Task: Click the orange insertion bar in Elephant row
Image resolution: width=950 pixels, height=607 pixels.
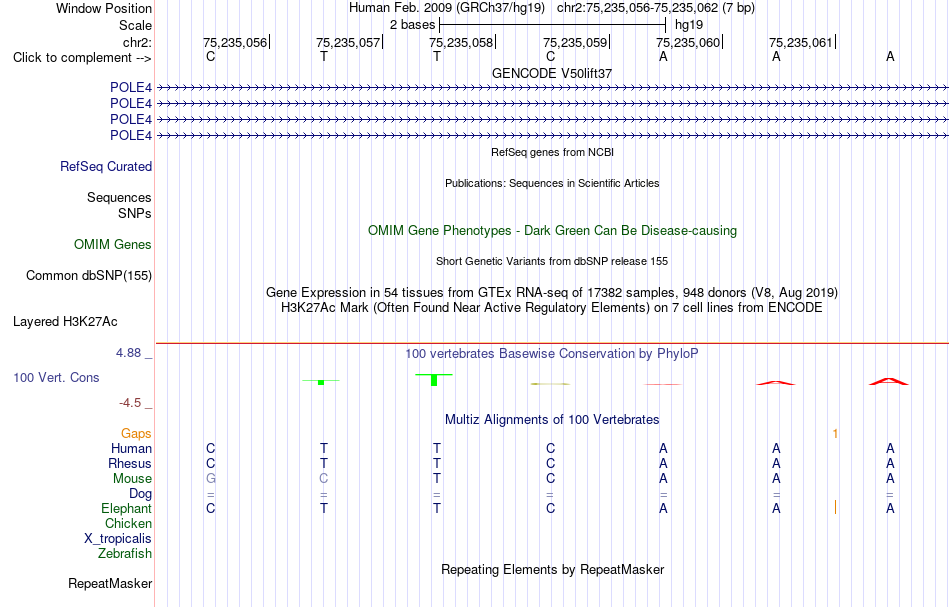Action: [835, 507]
